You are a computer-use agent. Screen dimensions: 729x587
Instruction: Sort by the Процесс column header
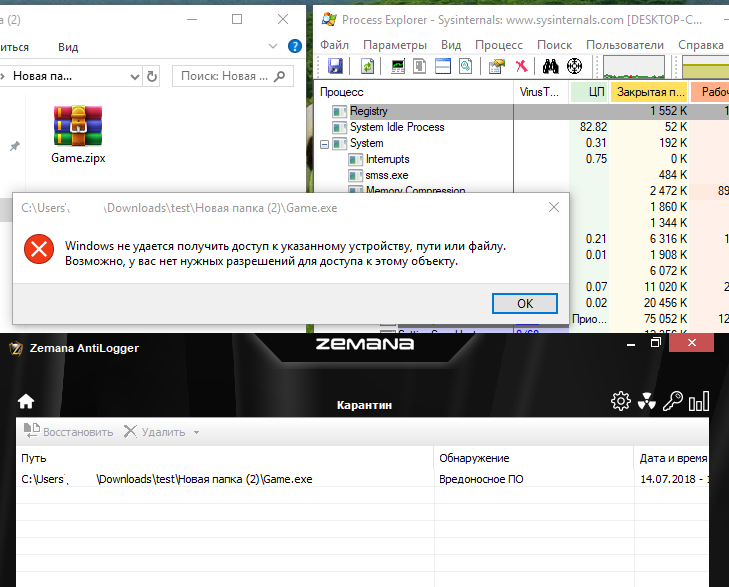click(x=414, y=92)
